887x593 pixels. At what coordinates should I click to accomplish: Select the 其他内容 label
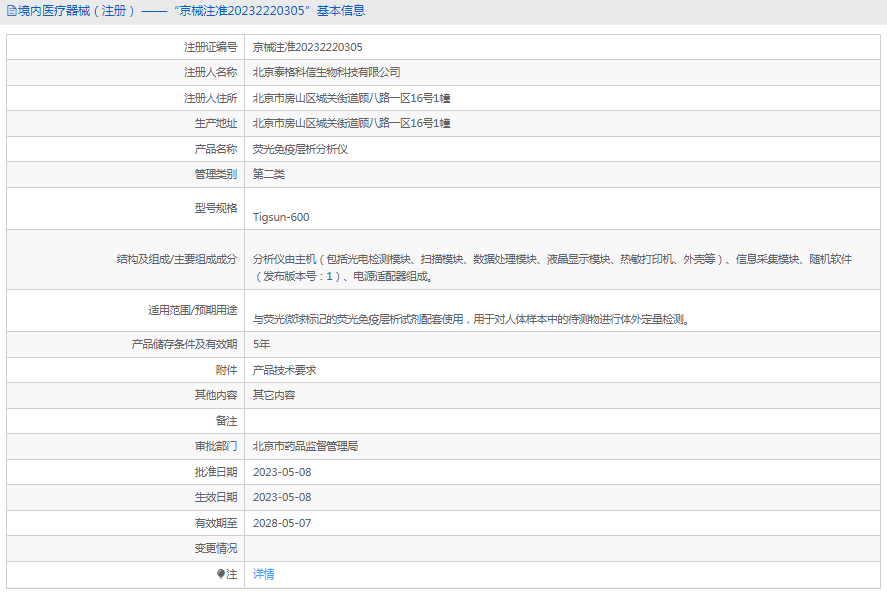[x=216, y=395]
